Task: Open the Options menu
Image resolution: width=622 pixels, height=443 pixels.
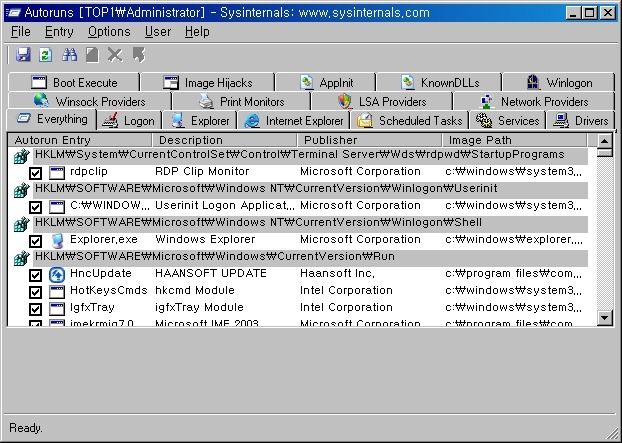Action: click(109, 32)
